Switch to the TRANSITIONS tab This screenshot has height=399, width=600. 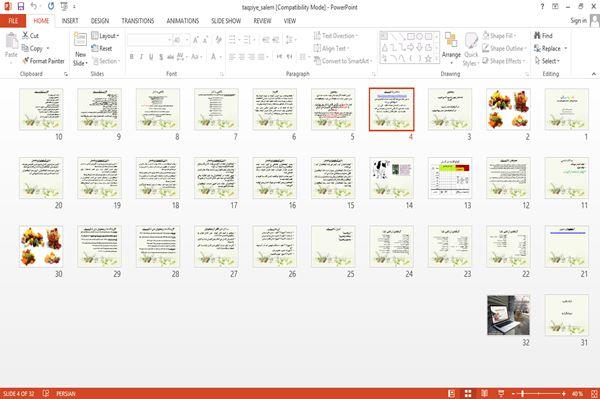click(x=138, y=21)
